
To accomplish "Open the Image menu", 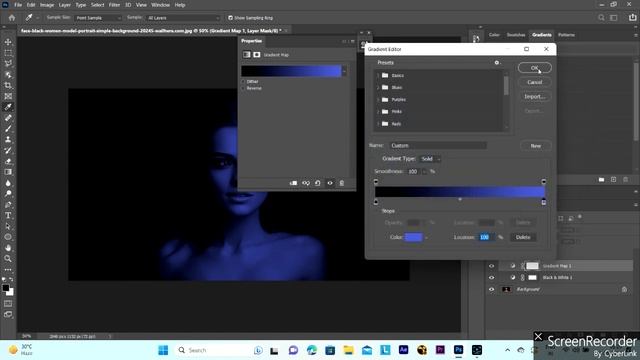I will 47,5.
